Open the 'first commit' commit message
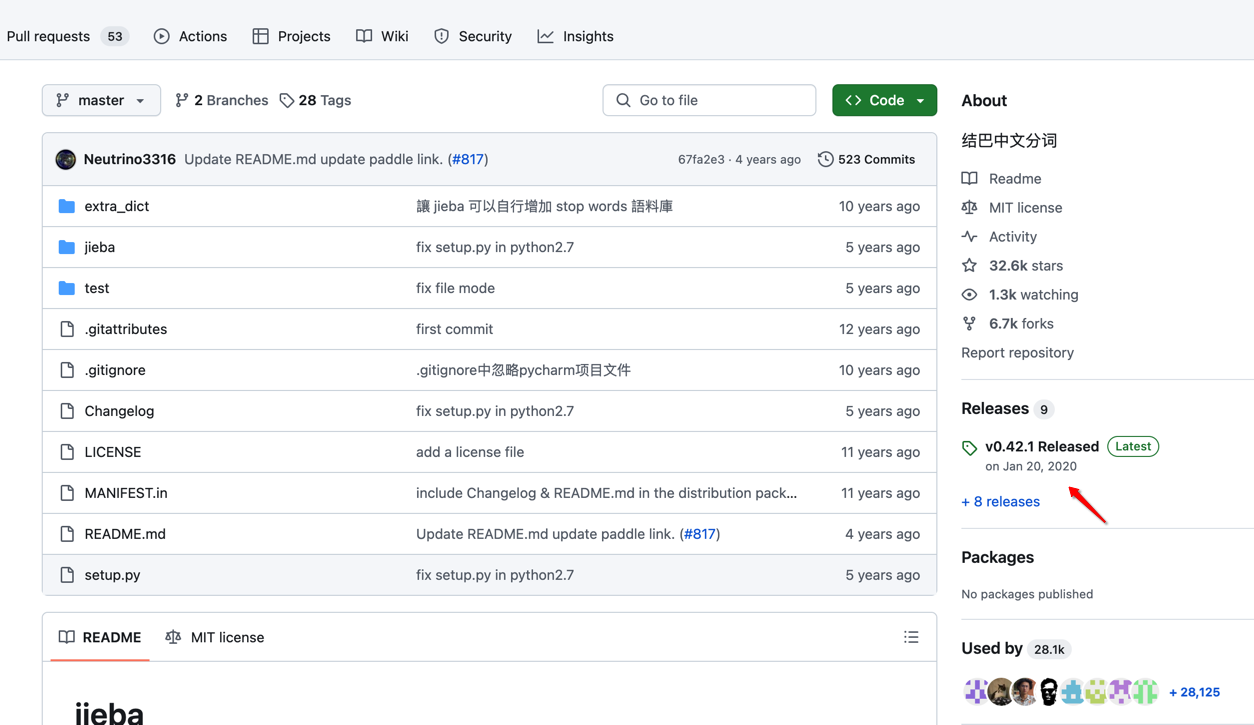1254x725 pixels. point(454,329)
